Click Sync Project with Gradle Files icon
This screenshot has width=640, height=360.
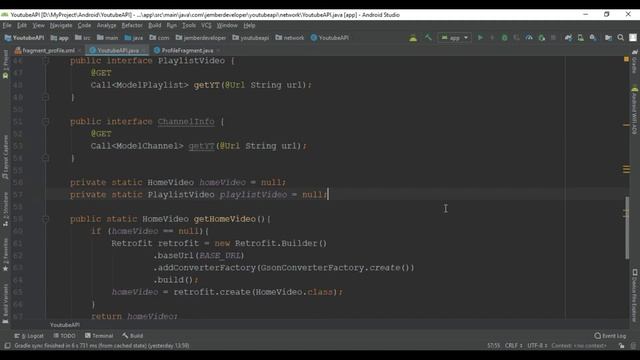[x=568, y=38]
